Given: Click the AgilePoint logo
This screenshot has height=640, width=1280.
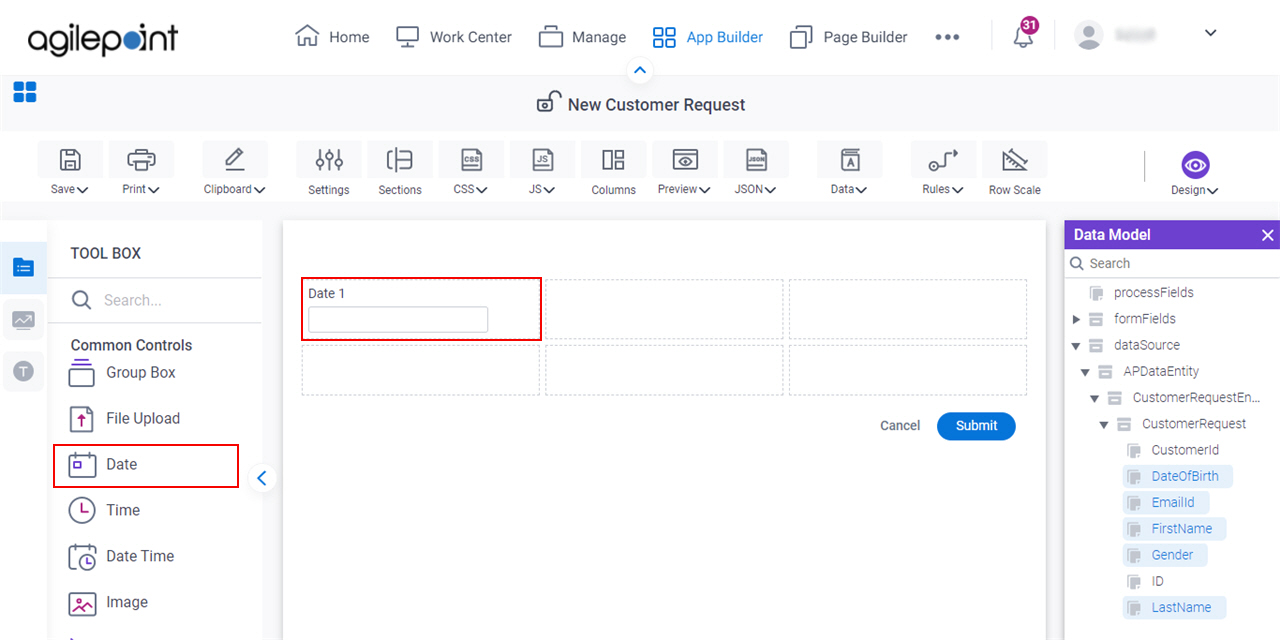Looking at the screenshot, I should click(x=103, y=38).
